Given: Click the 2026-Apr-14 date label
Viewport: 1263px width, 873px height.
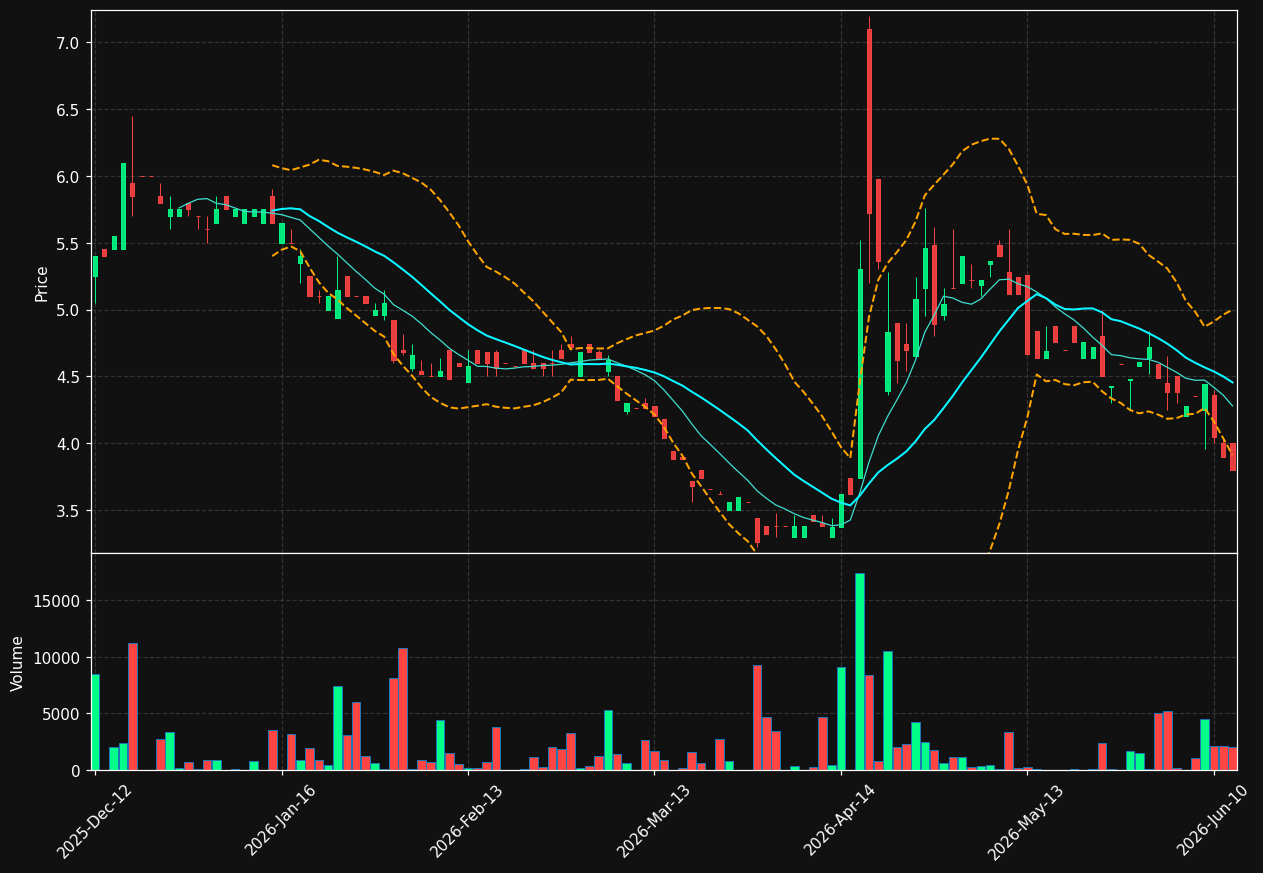Looking at the screenshot, I should (x=840, y=821).
